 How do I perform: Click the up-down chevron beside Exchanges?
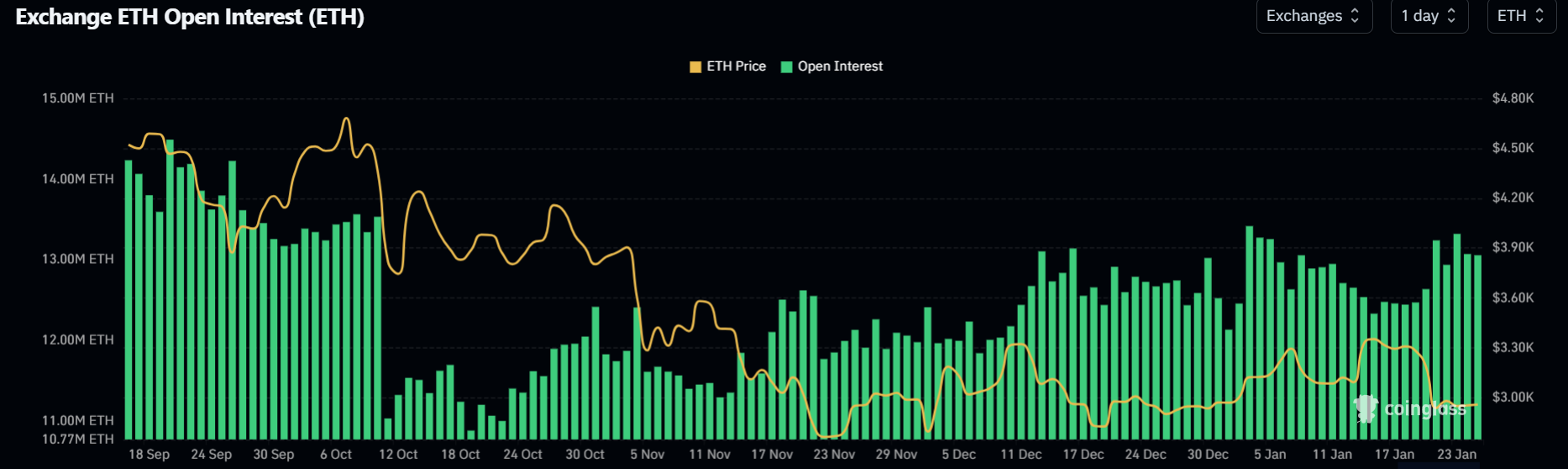pos(1355,16)
